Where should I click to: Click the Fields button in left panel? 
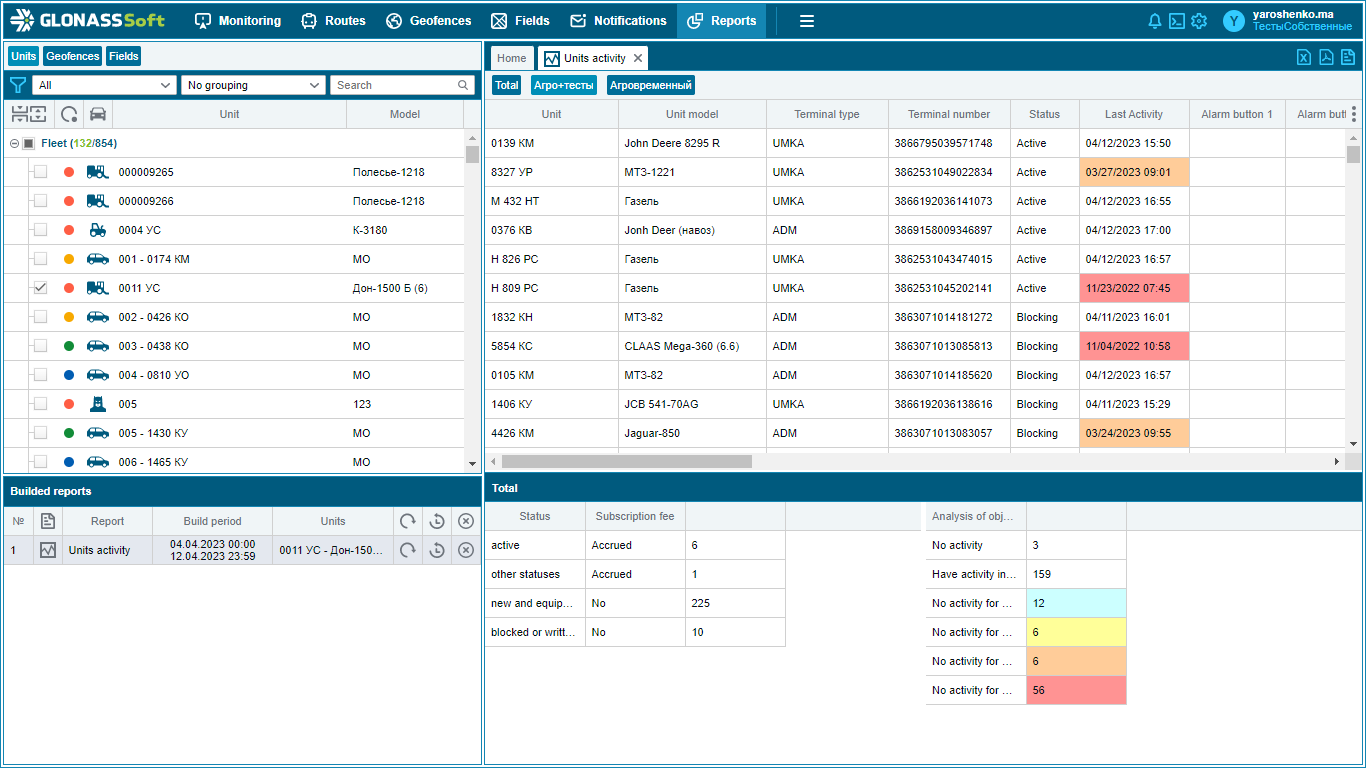pos(124,56)
